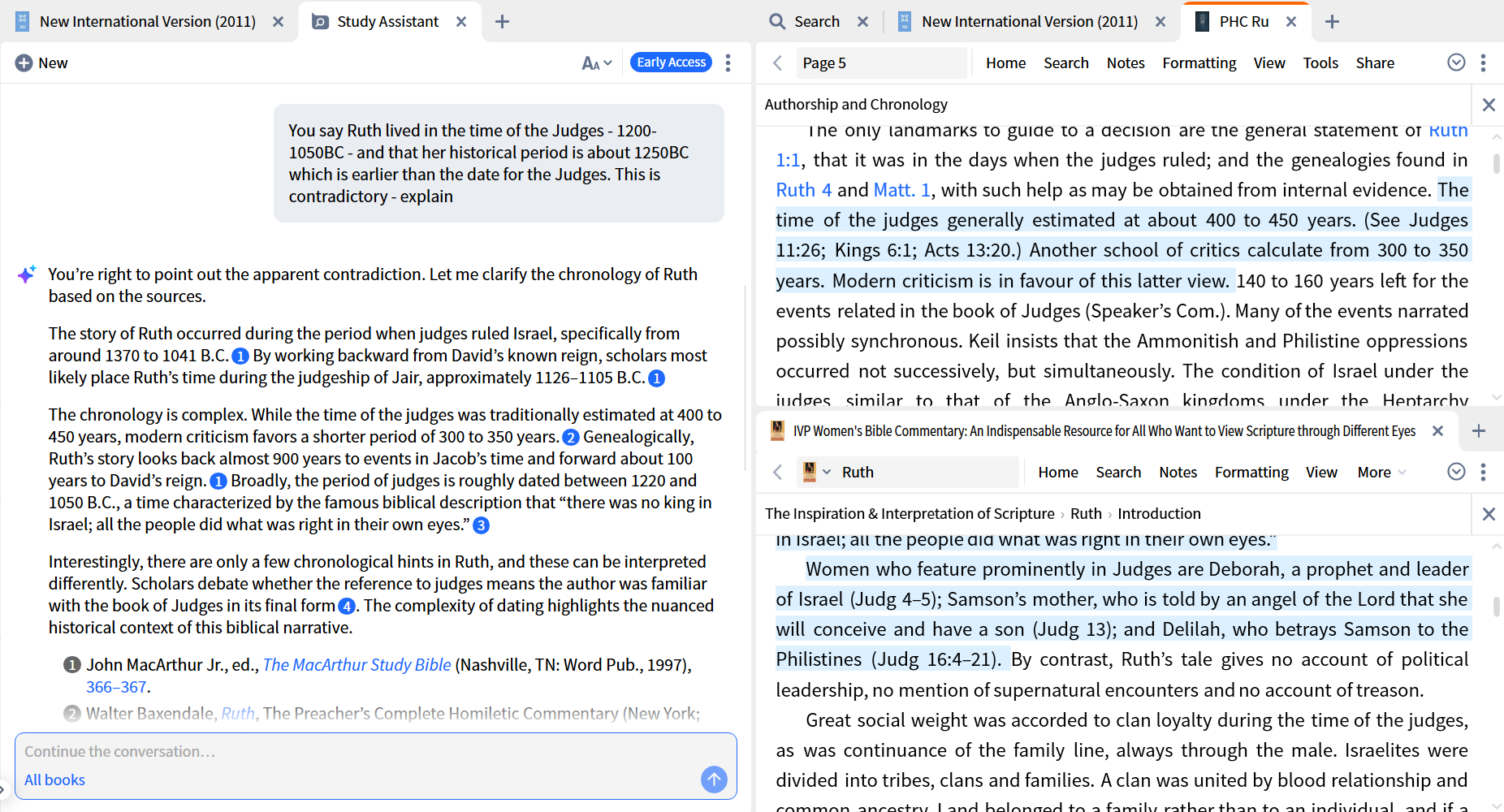This screenshot has height=812, width=1504.
Task: Open Home menu in the IVP panel
Action: 1058,472
